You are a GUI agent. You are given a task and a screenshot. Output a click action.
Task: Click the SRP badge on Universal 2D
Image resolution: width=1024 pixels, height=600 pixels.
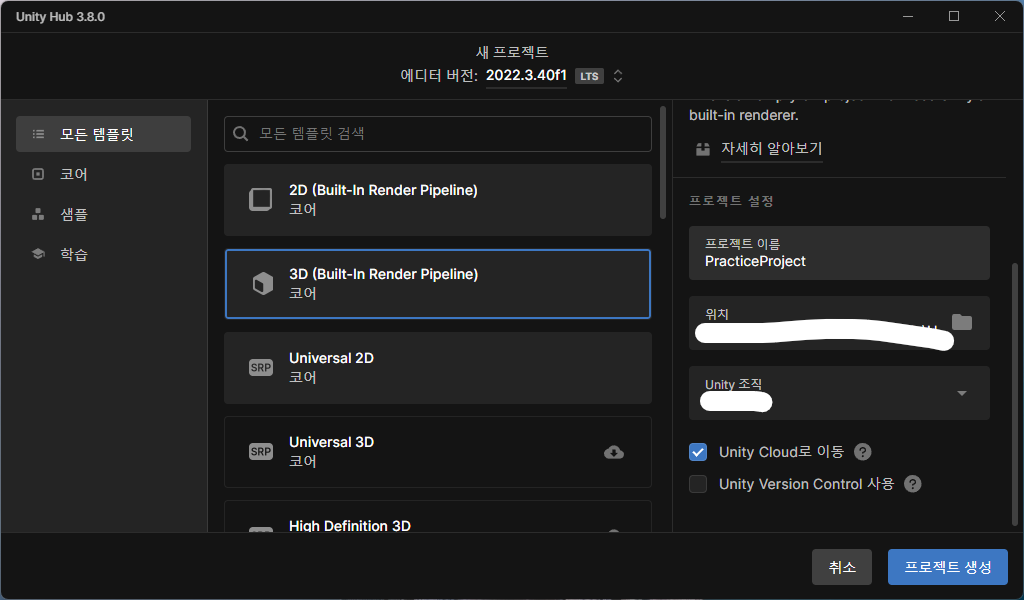[261, 368]
